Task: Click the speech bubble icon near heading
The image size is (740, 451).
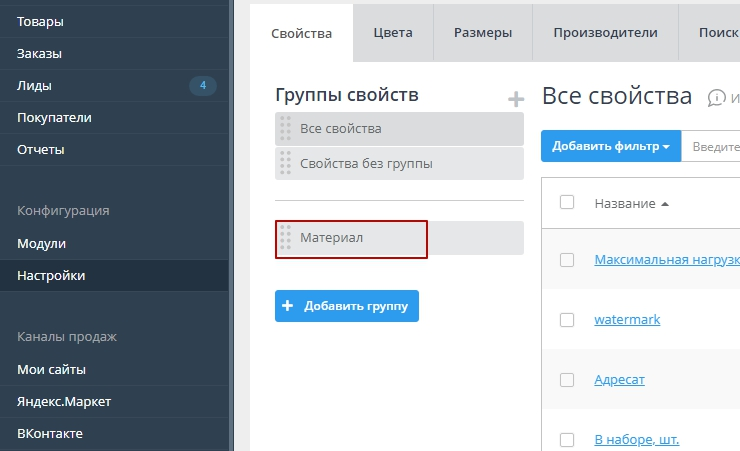Action: (716, 98)
